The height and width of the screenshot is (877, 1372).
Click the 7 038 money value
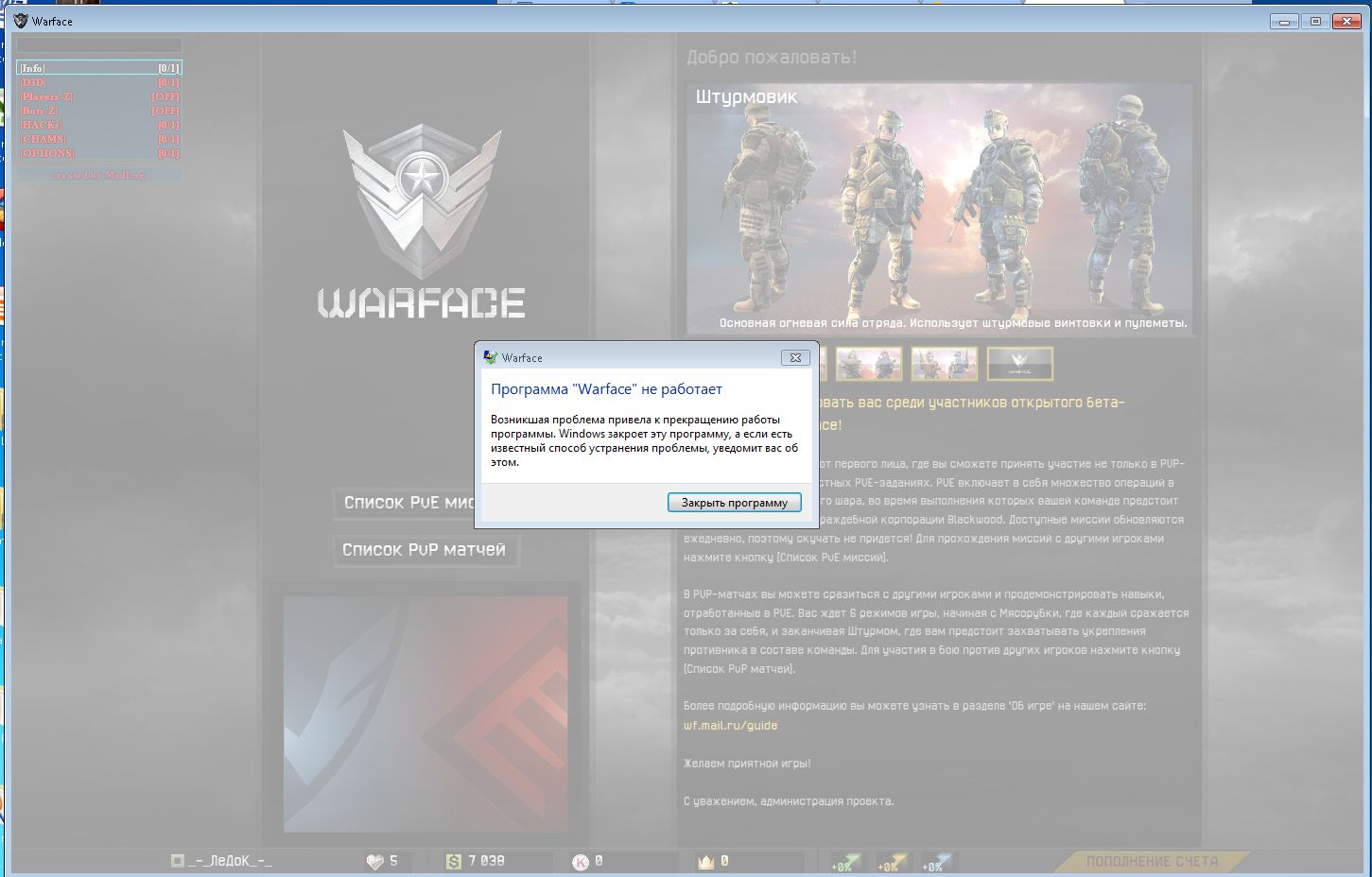(486, 861)
